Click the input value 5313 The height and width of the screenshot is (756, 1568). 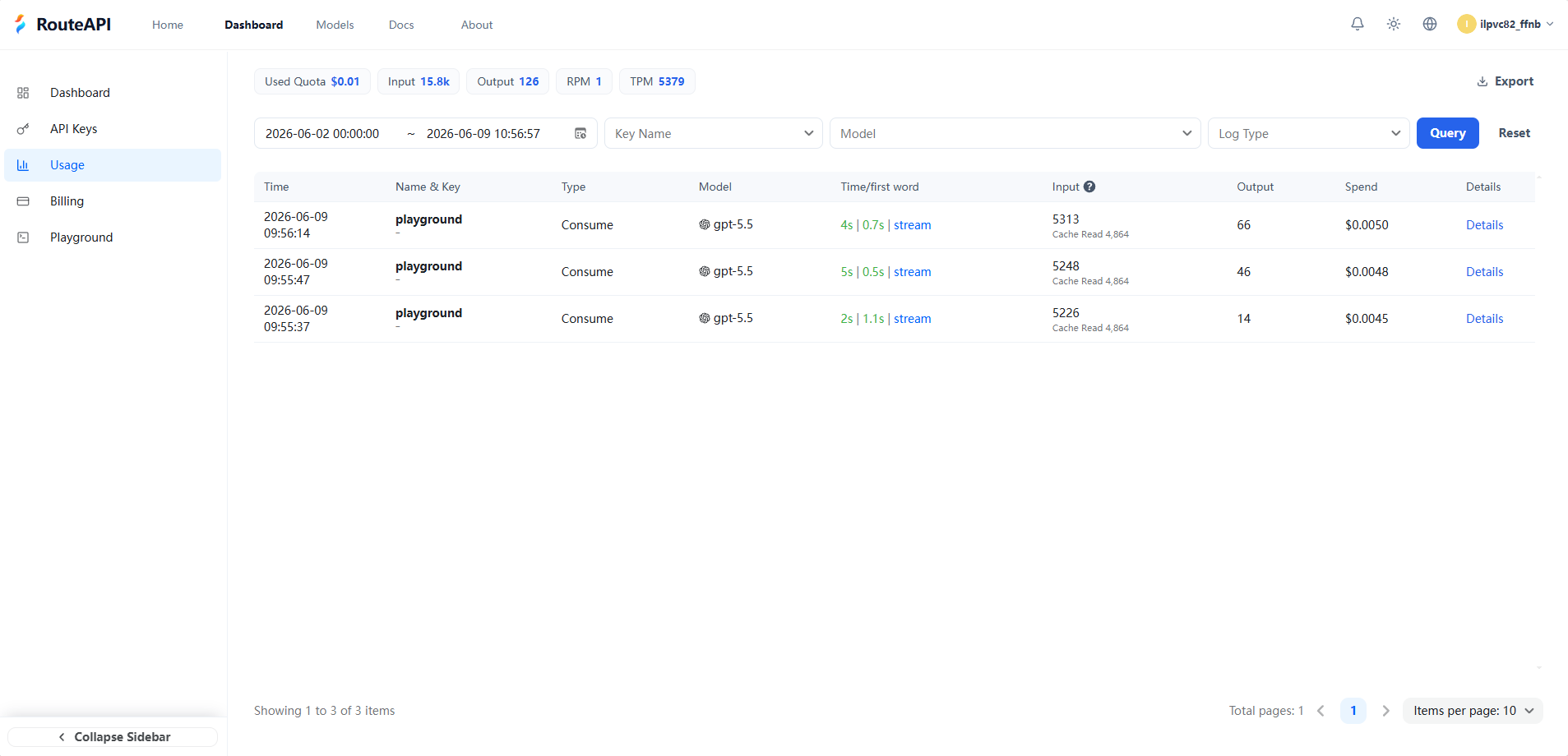pos(1066,219)
